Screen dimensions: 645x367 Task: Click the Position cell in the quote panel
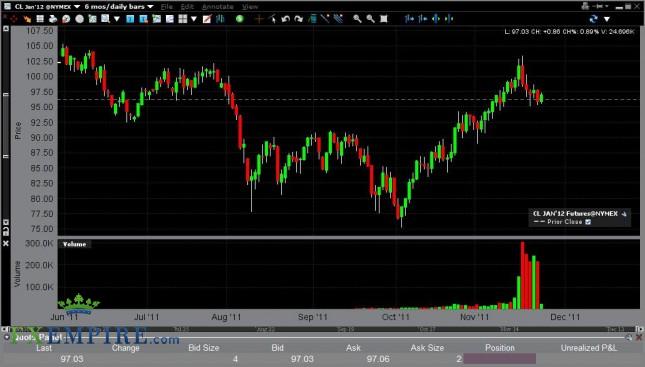[x=499, y=358]
